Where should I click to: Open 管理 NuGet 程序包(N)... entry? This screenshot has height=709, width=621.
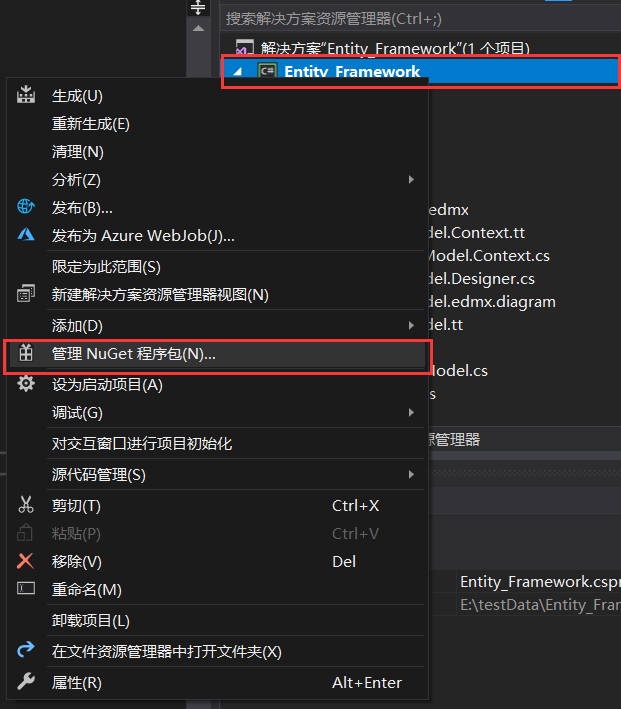(218, 354)
